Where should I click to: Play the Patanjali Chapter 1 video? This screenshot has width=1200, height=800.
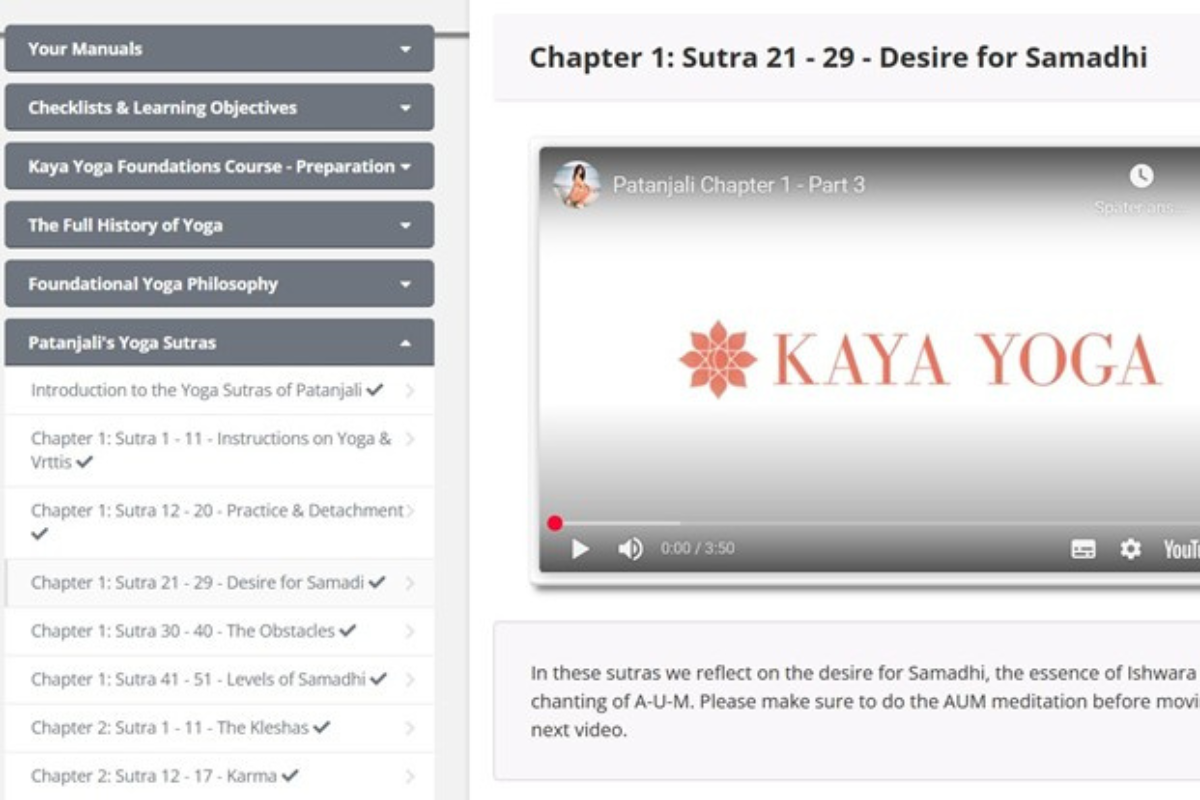[580, 549]
